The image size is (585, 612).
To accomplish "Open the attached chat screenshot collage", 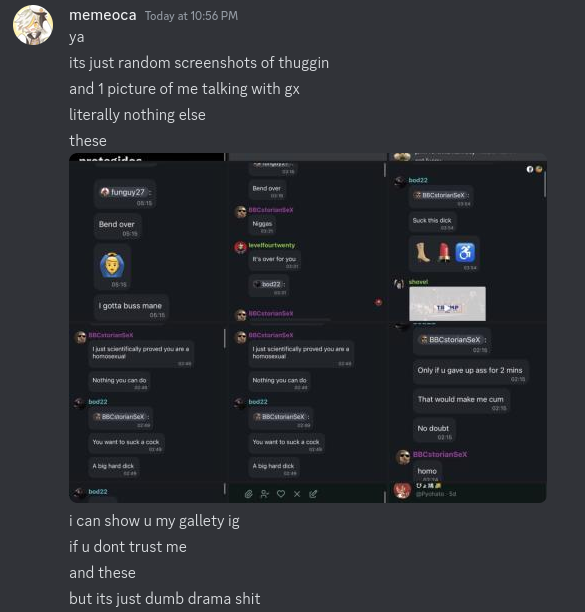I will tap(308, 328).
